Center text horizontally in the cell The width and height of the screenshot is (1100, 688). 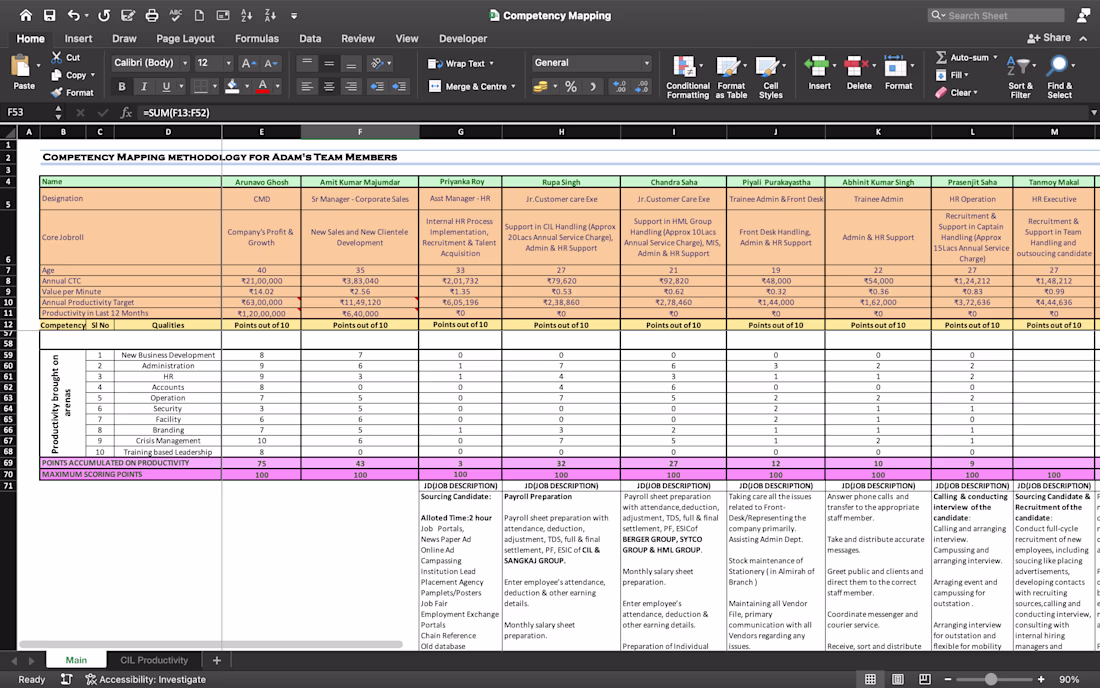click(329, 86)
